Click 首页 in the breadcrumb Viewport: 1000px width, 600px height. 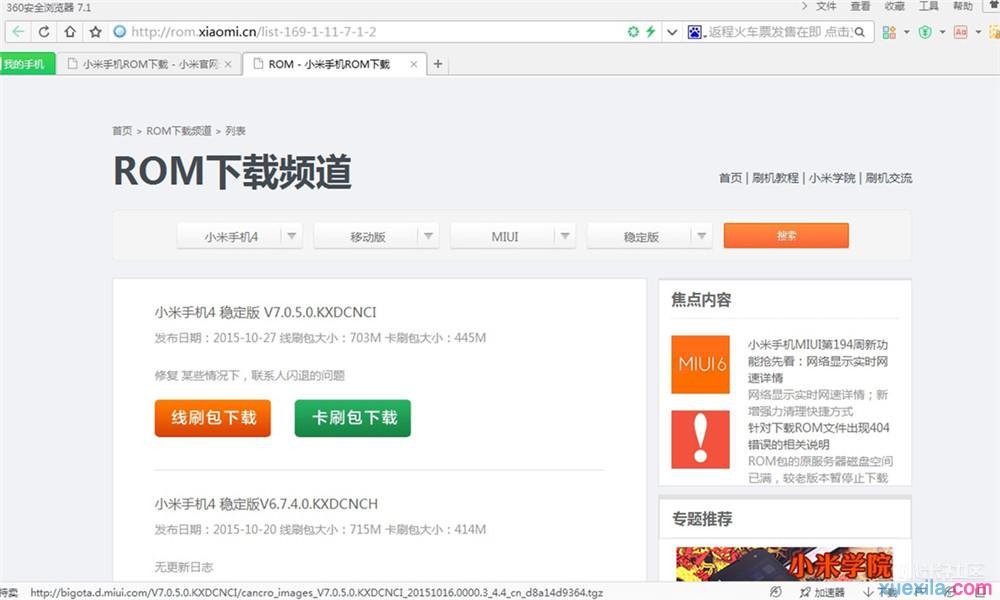(x=122, y=131)
